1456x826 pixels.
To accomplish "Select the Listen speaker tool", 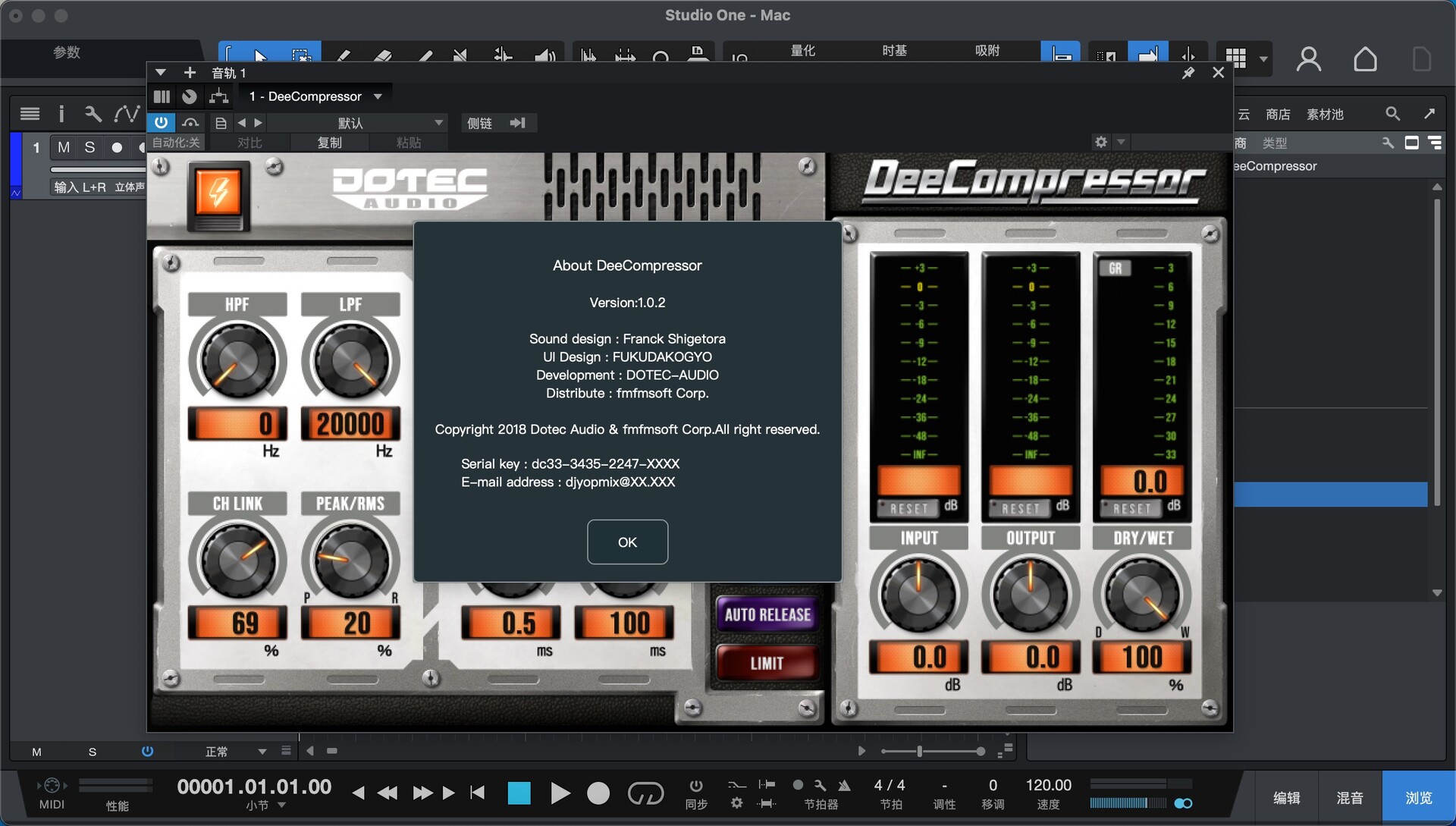I will (544, 55).
